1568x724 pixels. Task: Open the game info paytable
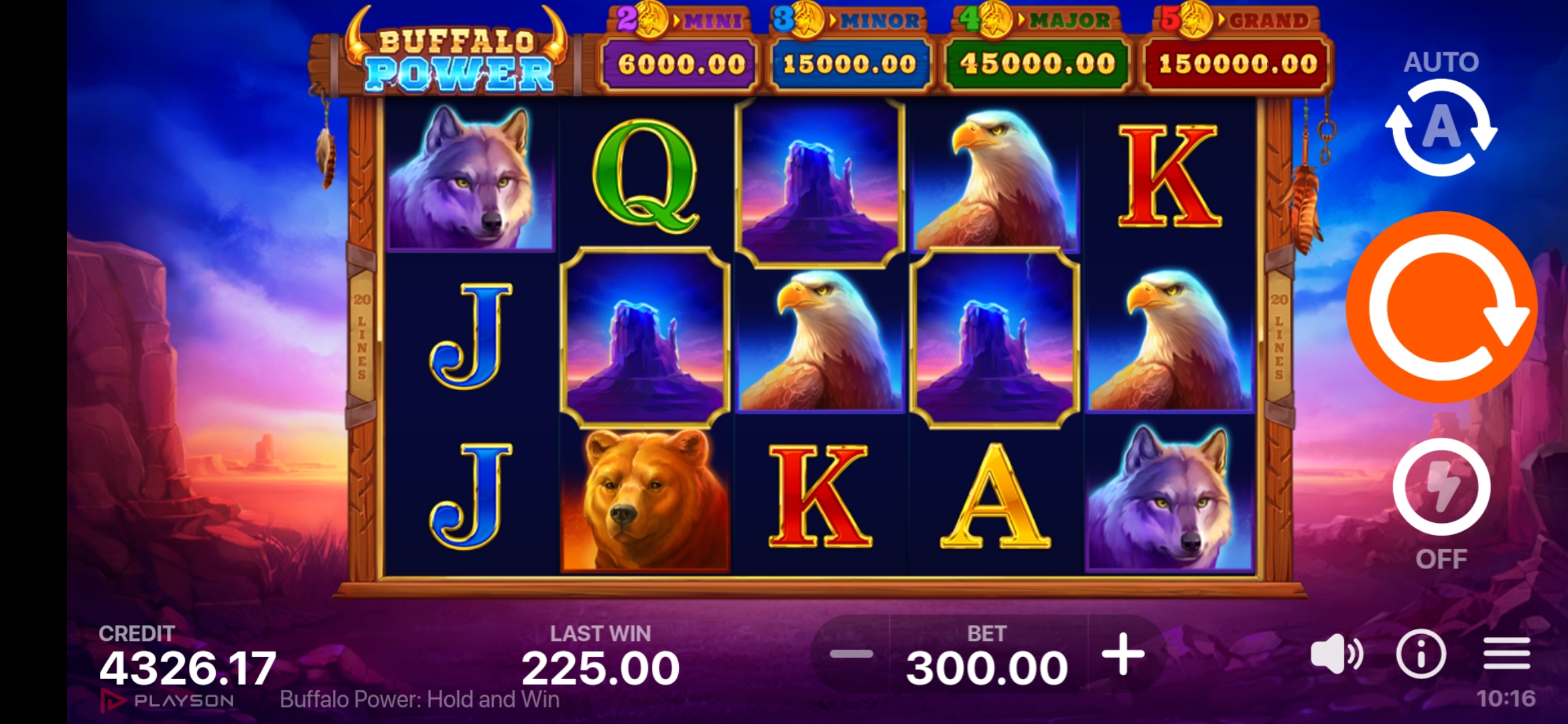point(1421,654)
